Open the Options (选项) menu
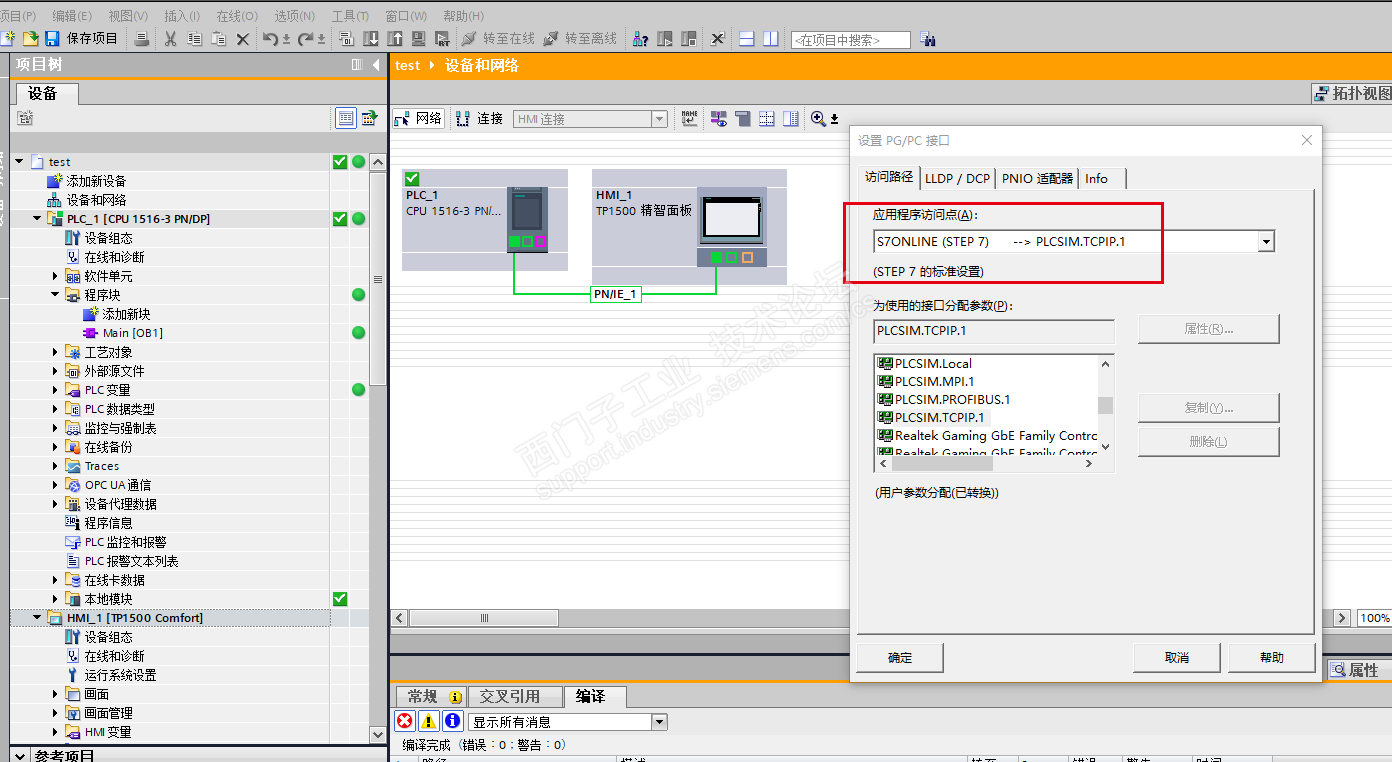Viewport: 1392px width, 762px height. coord(294,16)
